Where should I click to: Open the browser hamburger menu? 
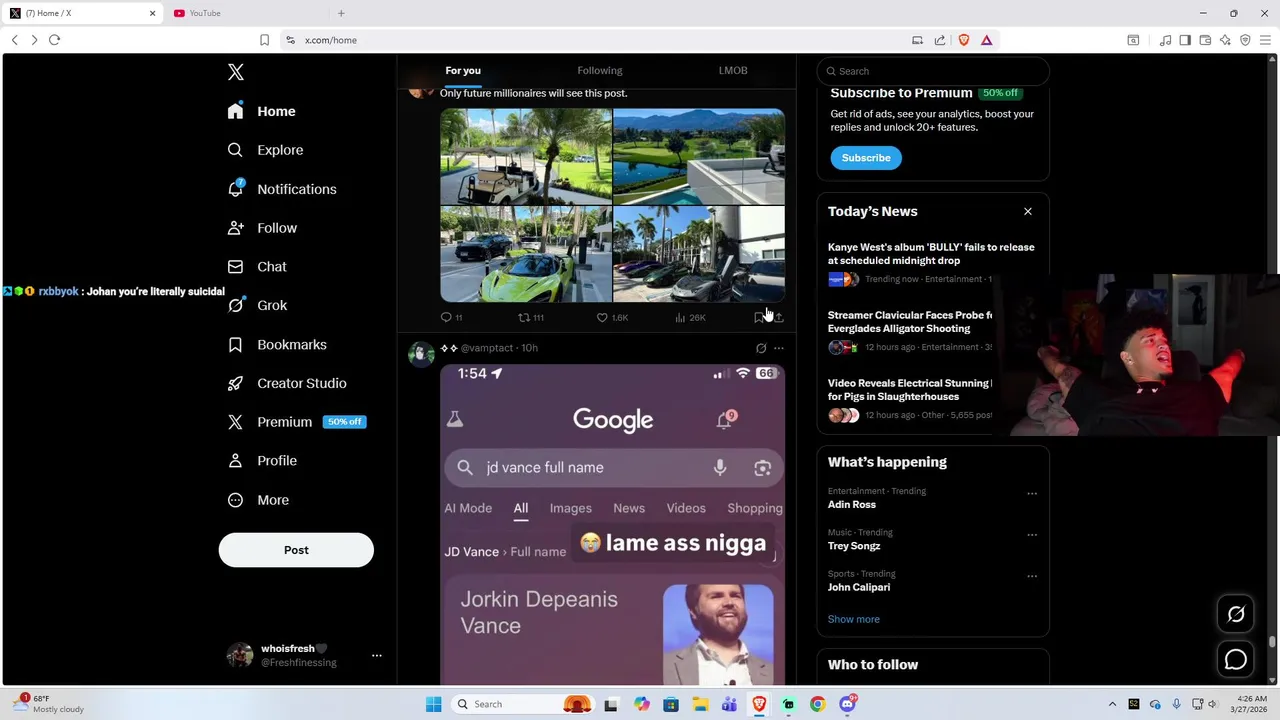(x=1265, y=40)
